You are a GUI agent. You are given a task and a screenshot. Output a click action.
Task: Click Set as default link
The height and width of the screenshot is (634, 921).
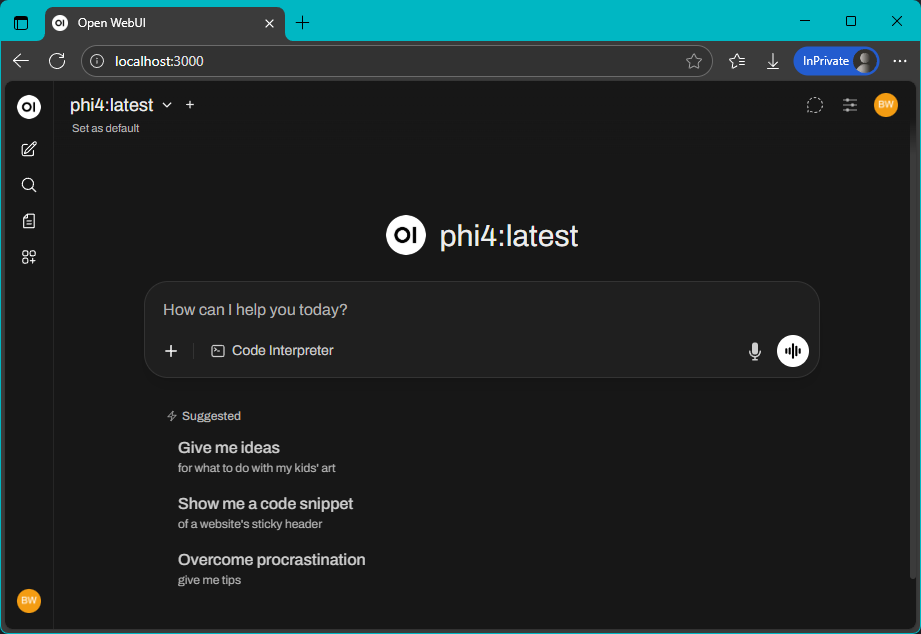click(106, 128)
